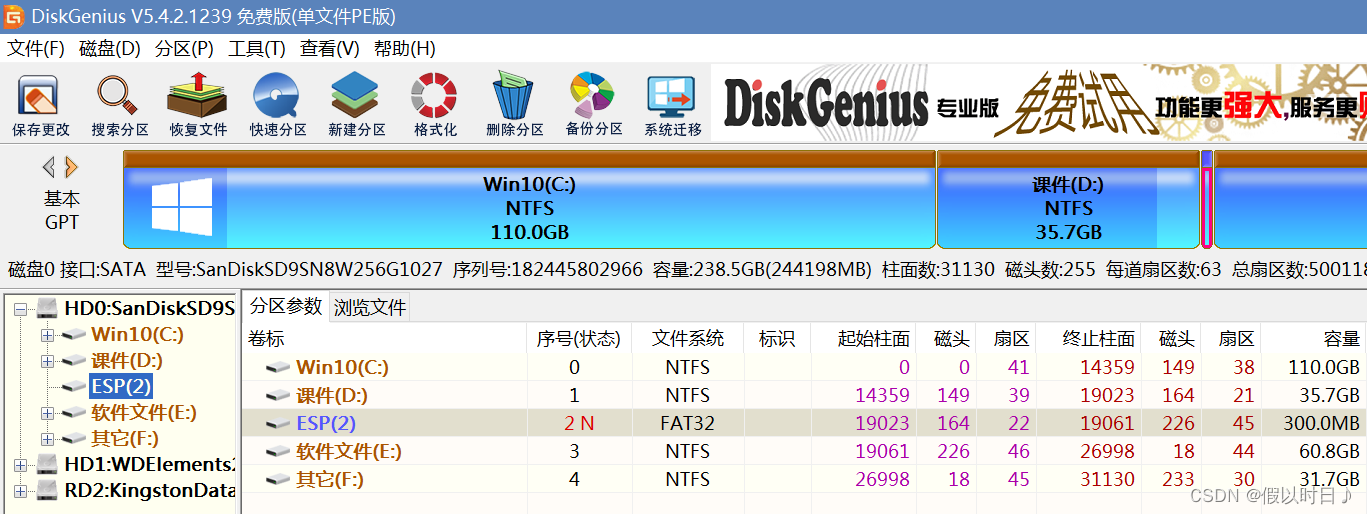Select ESP(2) in the disk tree

click(120, 386)
